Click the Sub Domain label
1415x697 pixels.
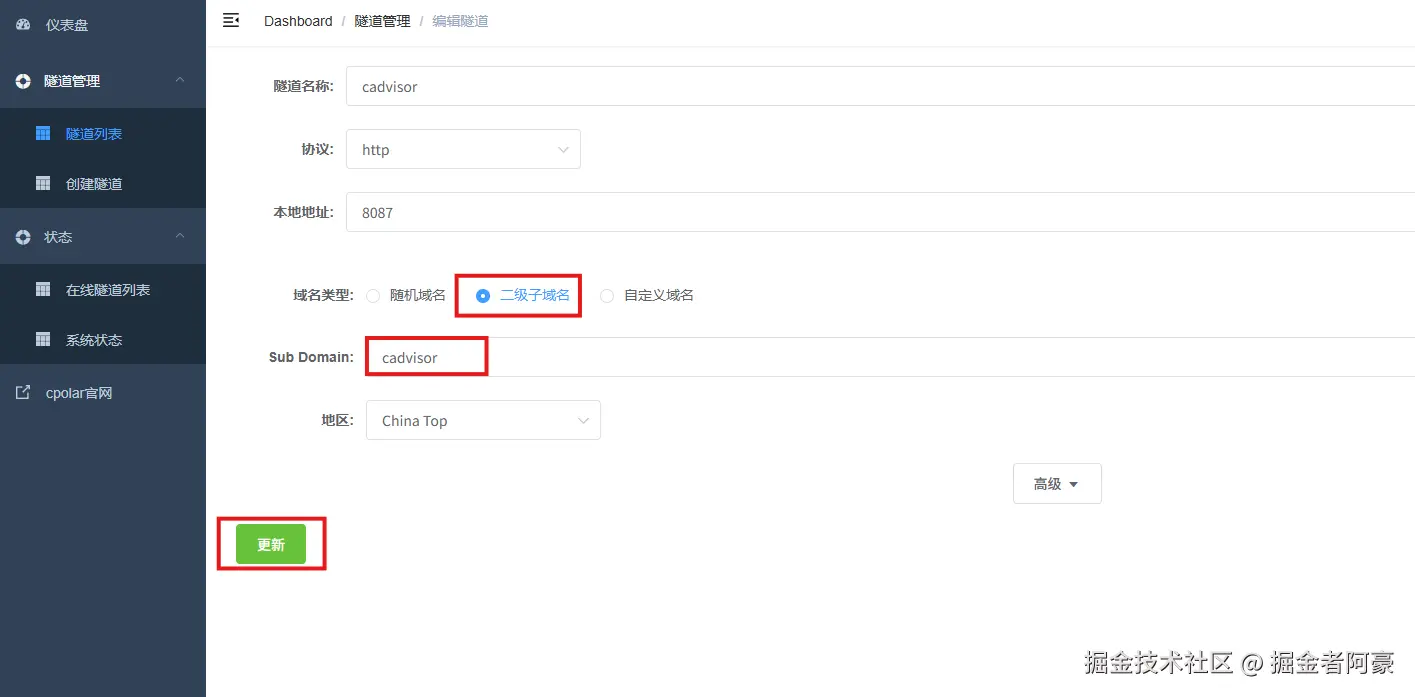[x=311, y=357]
